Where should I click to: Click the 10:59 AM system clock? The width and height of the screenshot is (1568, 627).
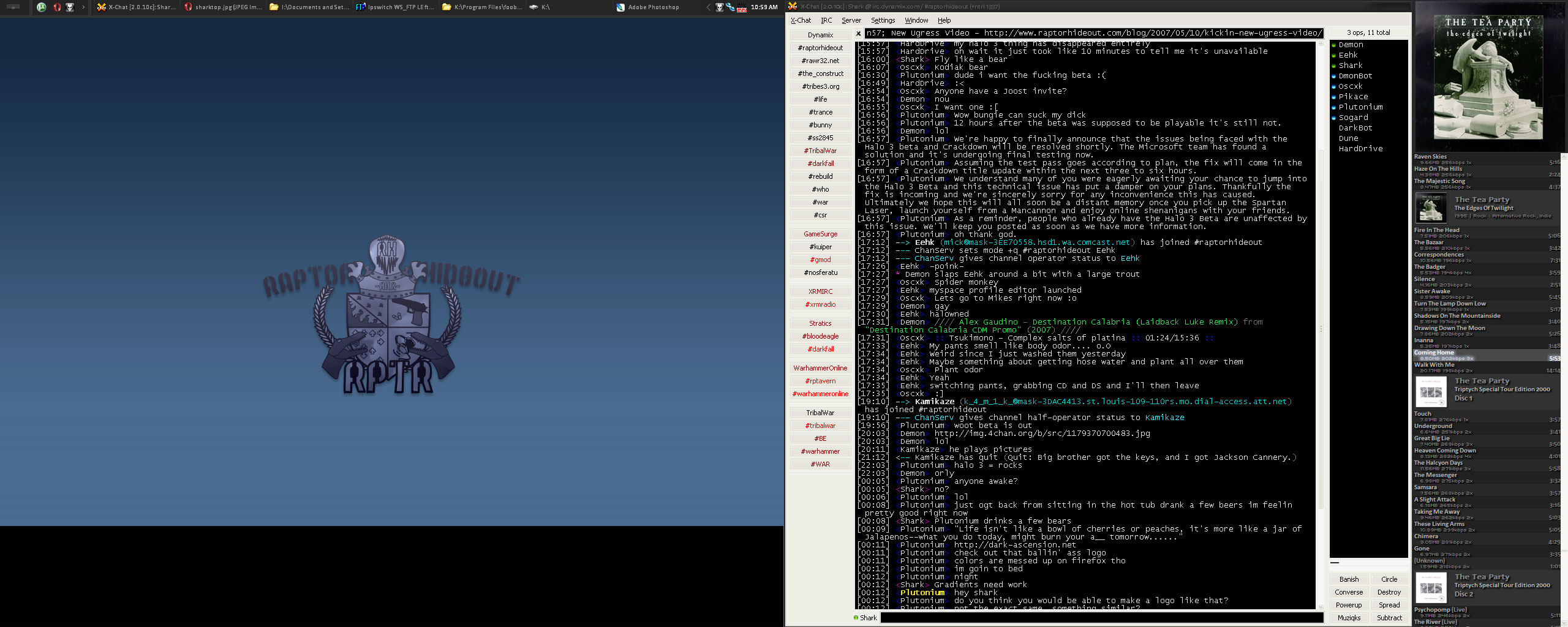coord(764,7)
